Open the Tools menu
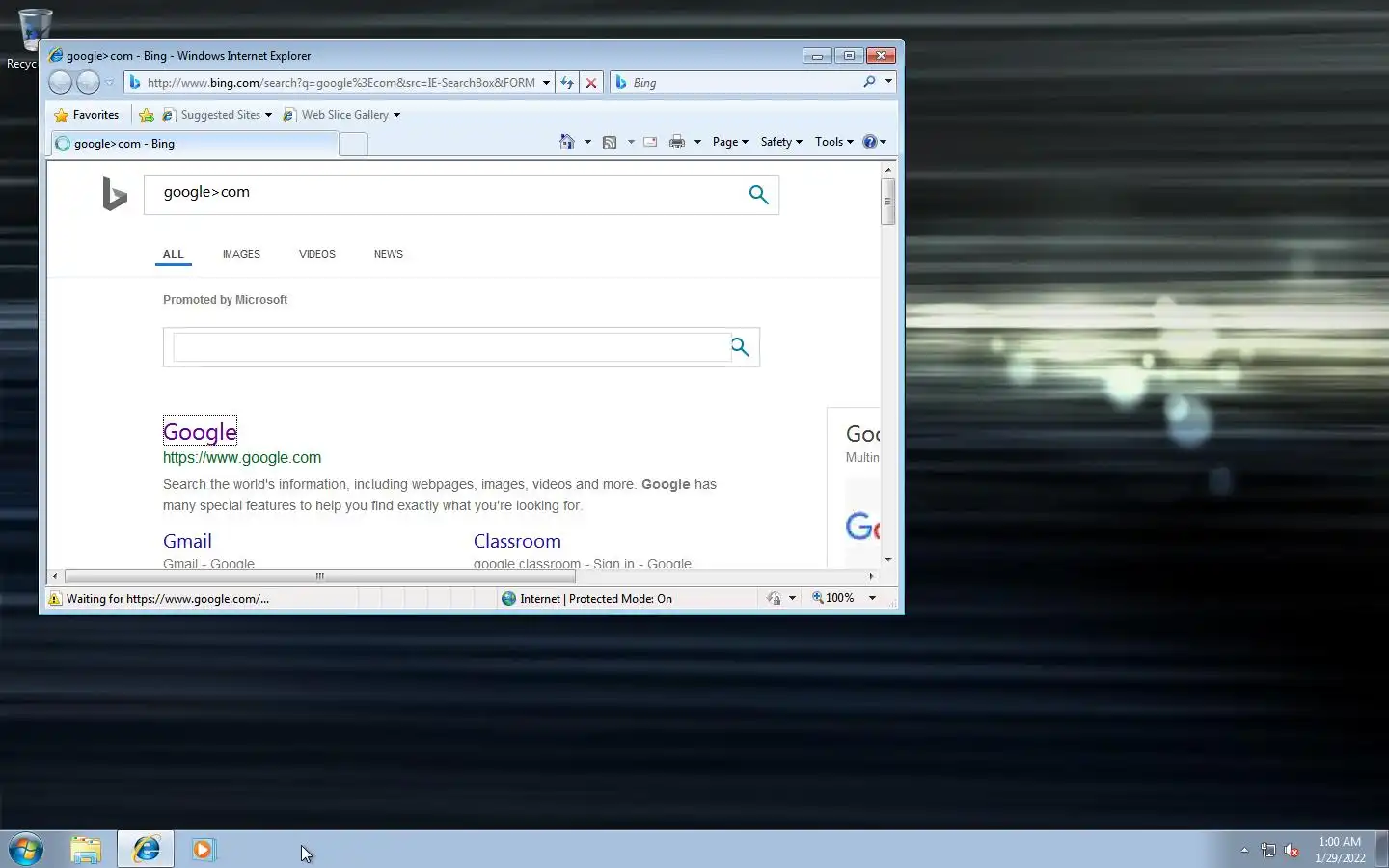This screenshot has height=868, width=1389. [833, 142]
